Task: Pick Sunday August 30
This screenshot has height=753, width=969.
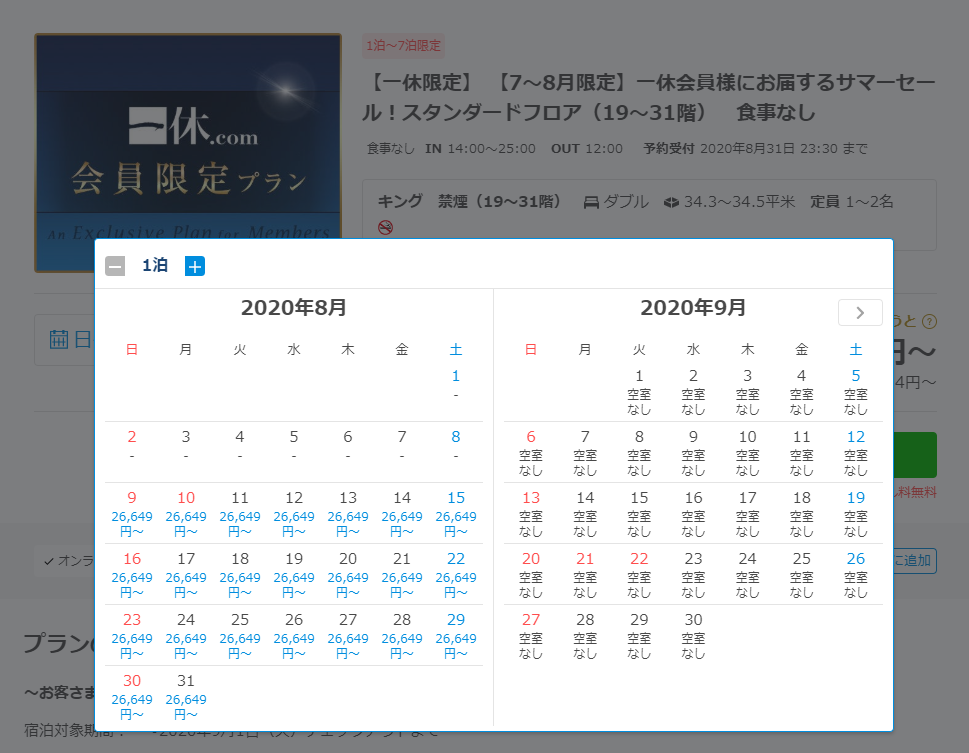Action: coord(132,697)
